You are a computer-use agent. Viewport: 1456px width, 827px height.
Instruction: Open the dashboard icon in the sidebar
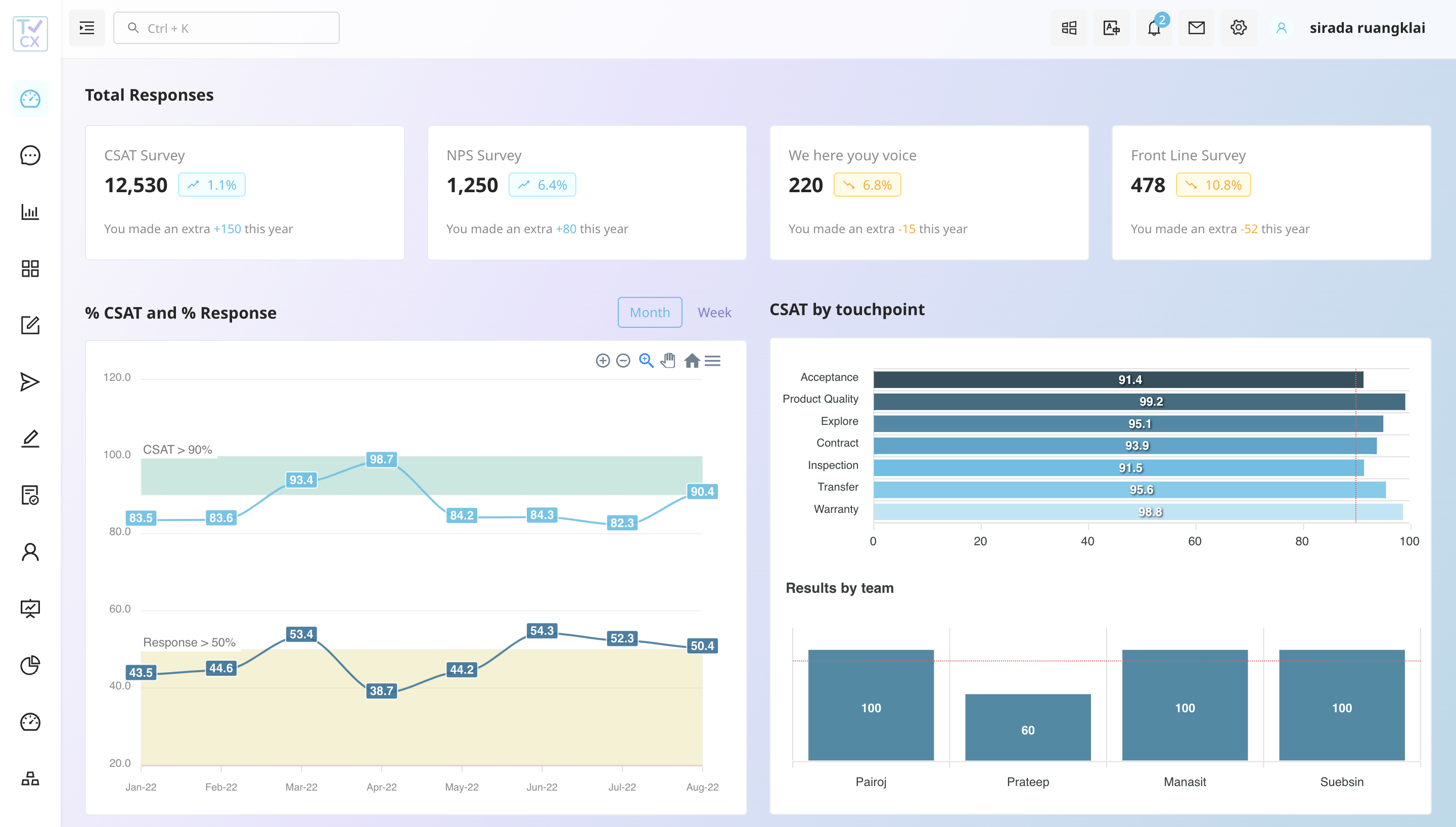click(x=30, y=98)
